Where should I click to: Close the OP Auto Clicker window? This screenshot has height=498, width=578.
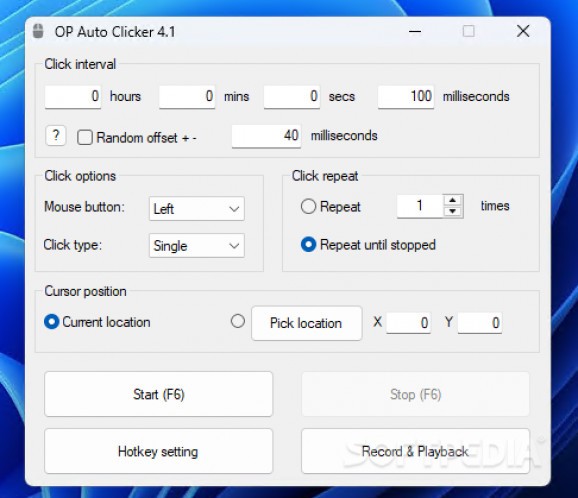pyautogui.click(x=523, y=31)
